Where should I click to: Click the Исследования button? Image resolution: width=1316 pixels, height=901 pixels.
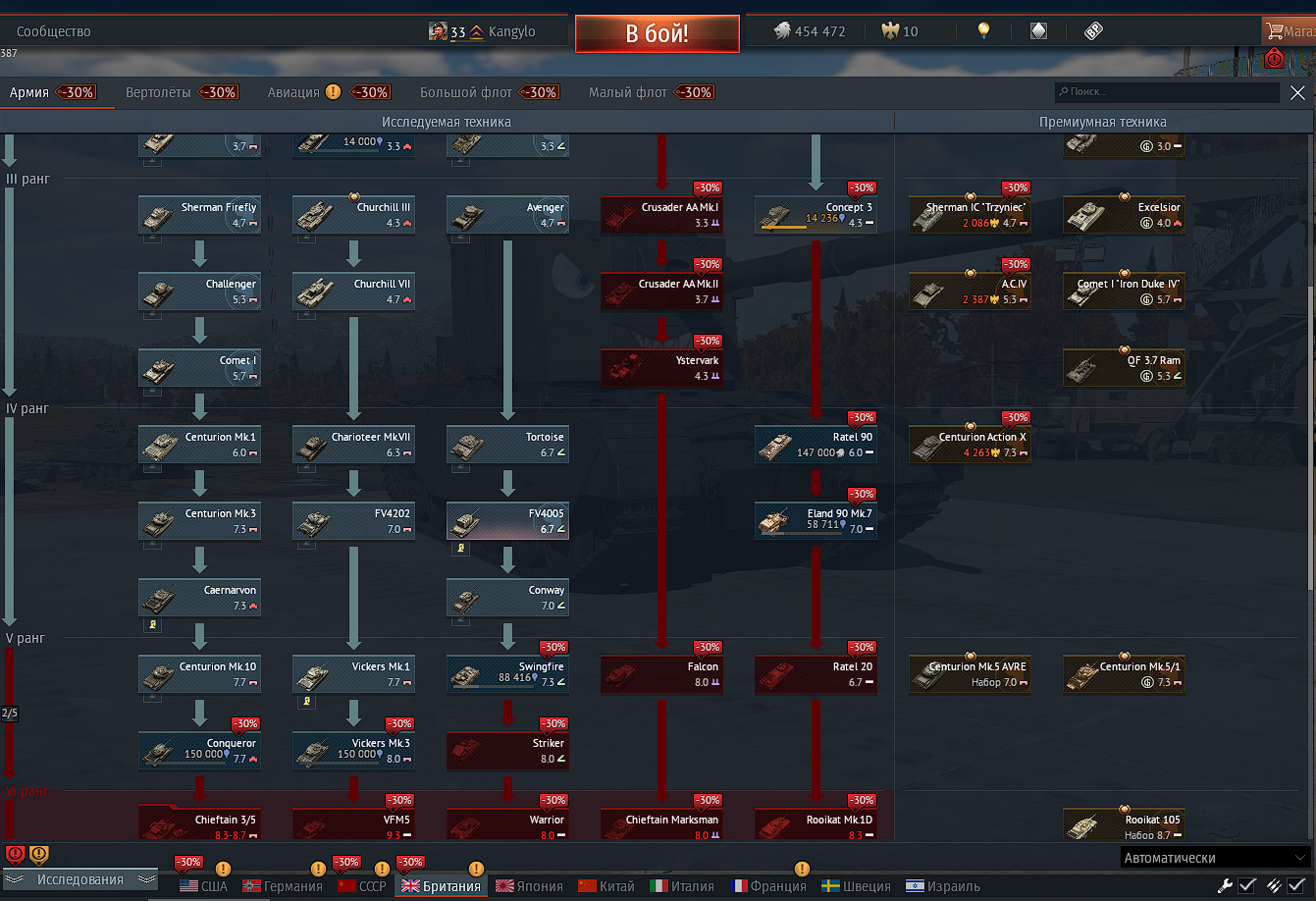click(x=80, y=879)
